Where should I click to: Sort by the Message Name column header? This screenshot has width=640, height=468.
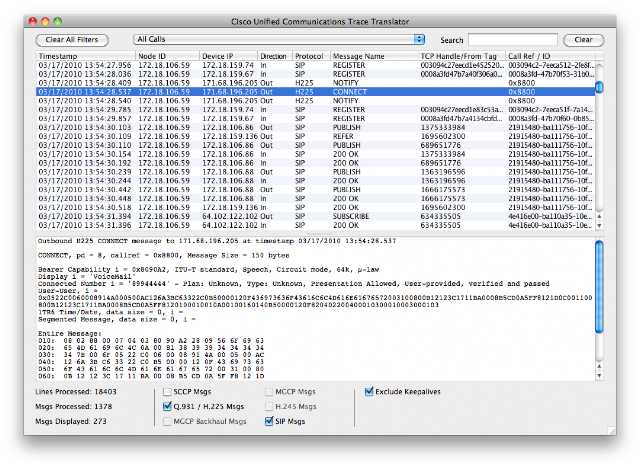click(374, 56)
